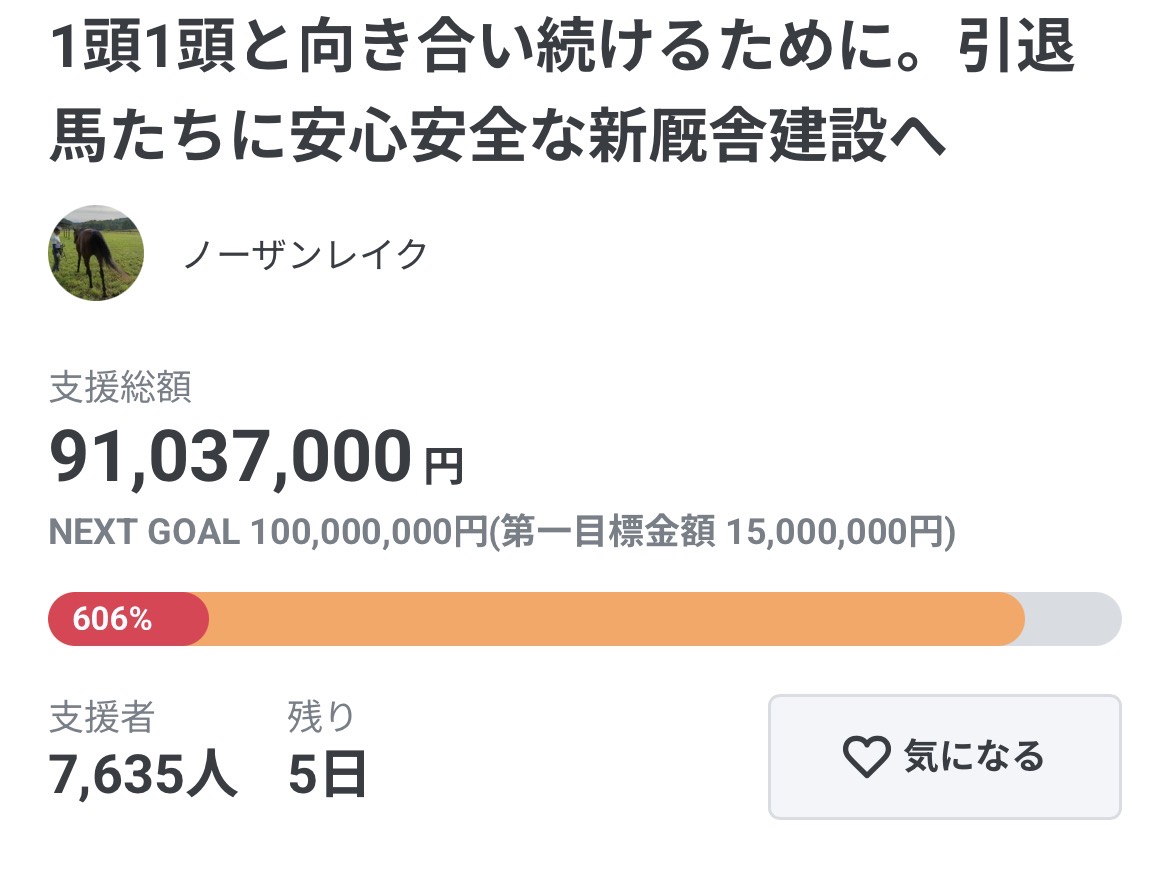Viewport: 1170px width, 888px height.
Task: Open the ノーザンレイク organizer name link
Action: 306,255
